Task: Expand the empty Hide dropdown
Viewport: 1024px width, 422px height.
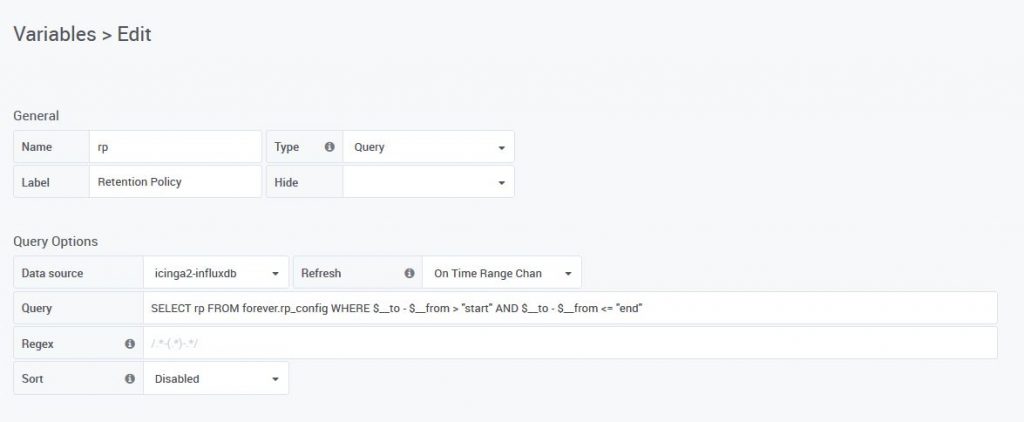Action: click(x=428, y=182)
